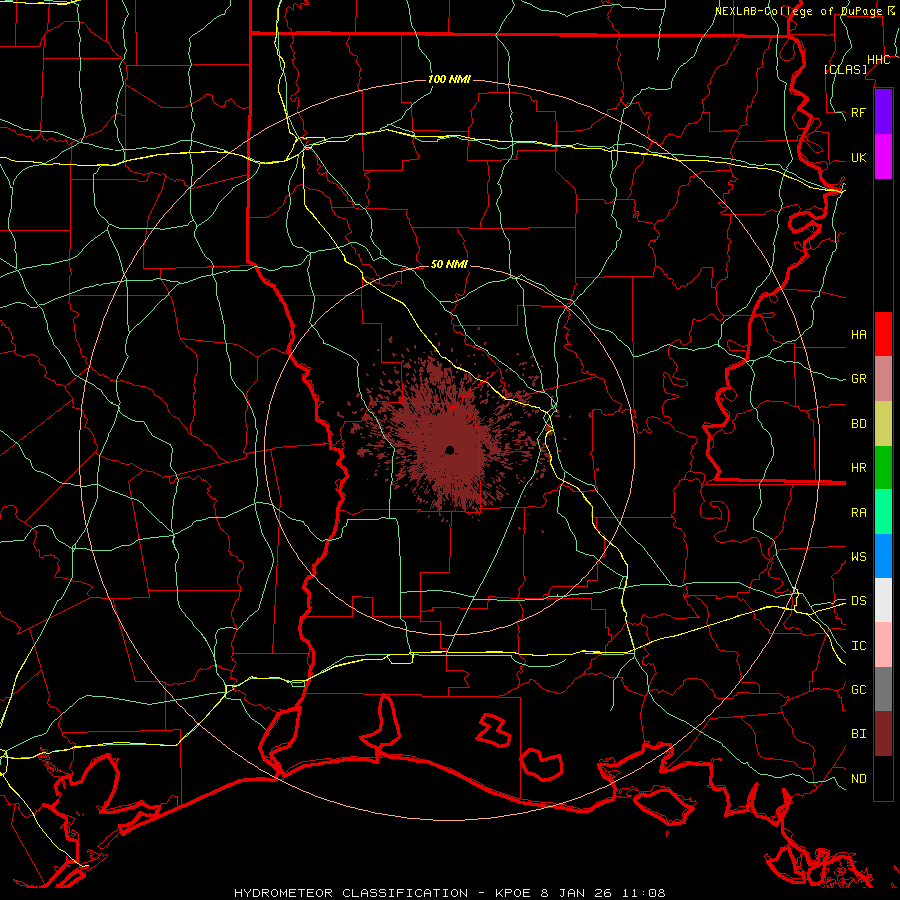The width and height of the screenshot is (900, 900).
Task: Click the HR legend label
Action: tap(858, 468)
